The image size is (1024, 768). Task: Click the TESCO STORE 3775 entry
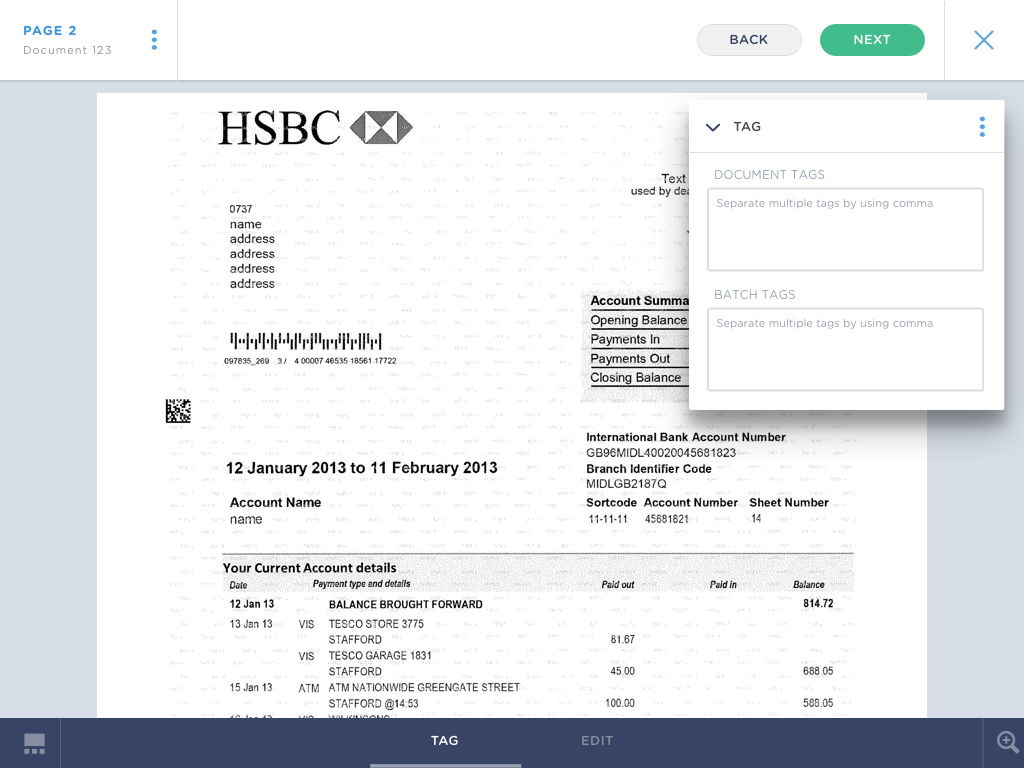pyautogui.click(x=376, y=624)
